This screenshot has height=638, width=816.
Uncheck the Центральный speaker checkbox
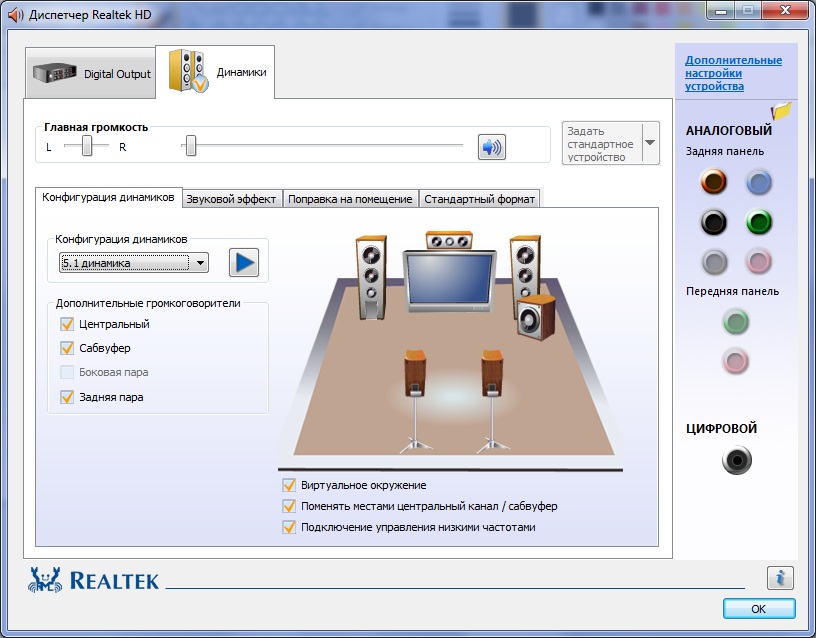click(x=68, y=324)
